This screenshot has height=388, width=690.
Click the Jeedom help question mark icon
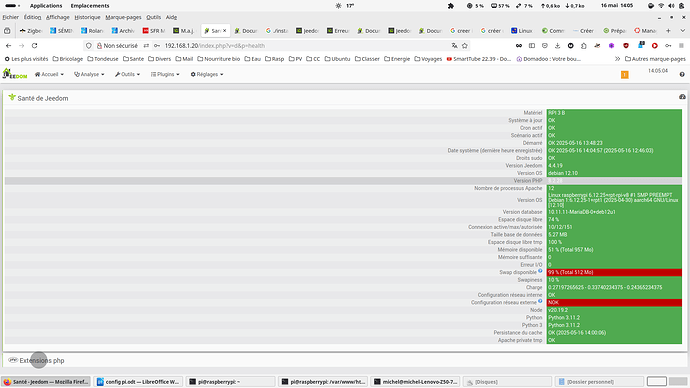point(682,74)
